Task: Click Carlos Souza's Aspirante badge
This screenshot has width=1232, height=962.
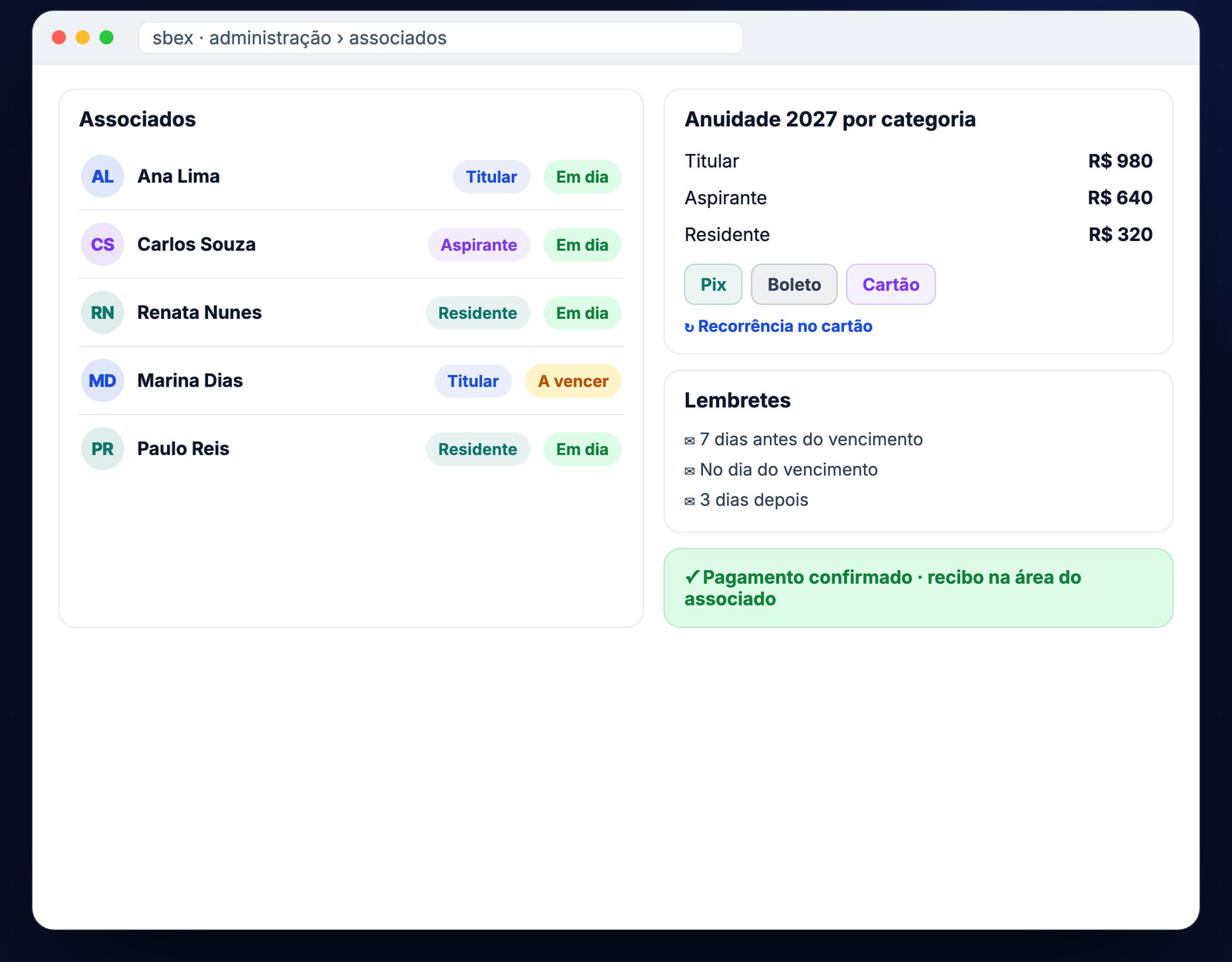Action: tap(479, 245)
